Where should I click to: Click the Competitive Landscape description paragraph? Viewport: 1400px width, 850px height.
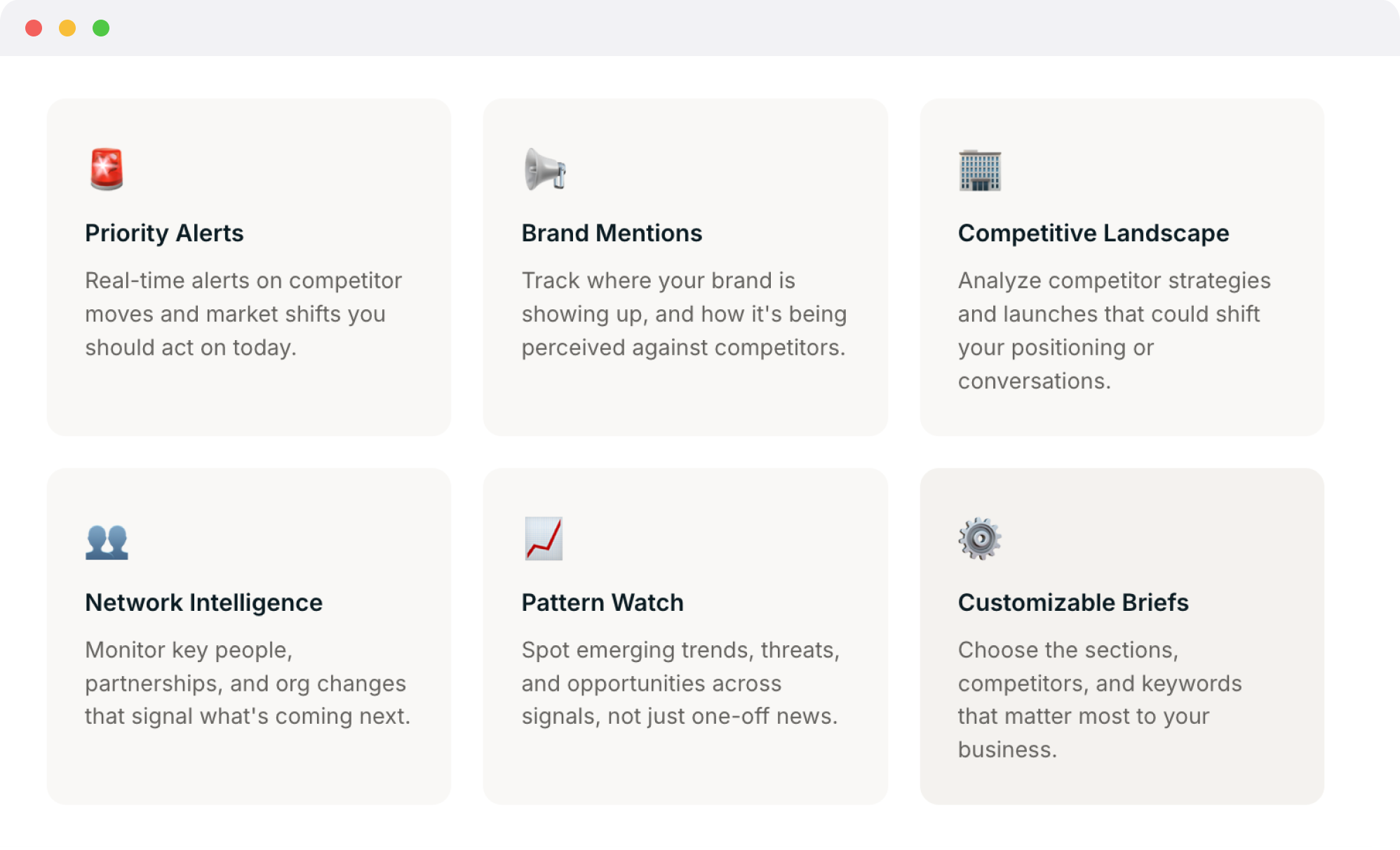tap(1115, 330)
